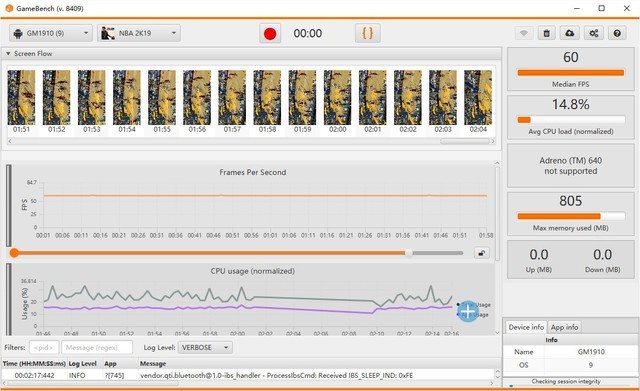This screenshot has width=640, height=391.
Task: Upload session with the cloud icon
Action: pyautogui.click(x=570, y=33)
